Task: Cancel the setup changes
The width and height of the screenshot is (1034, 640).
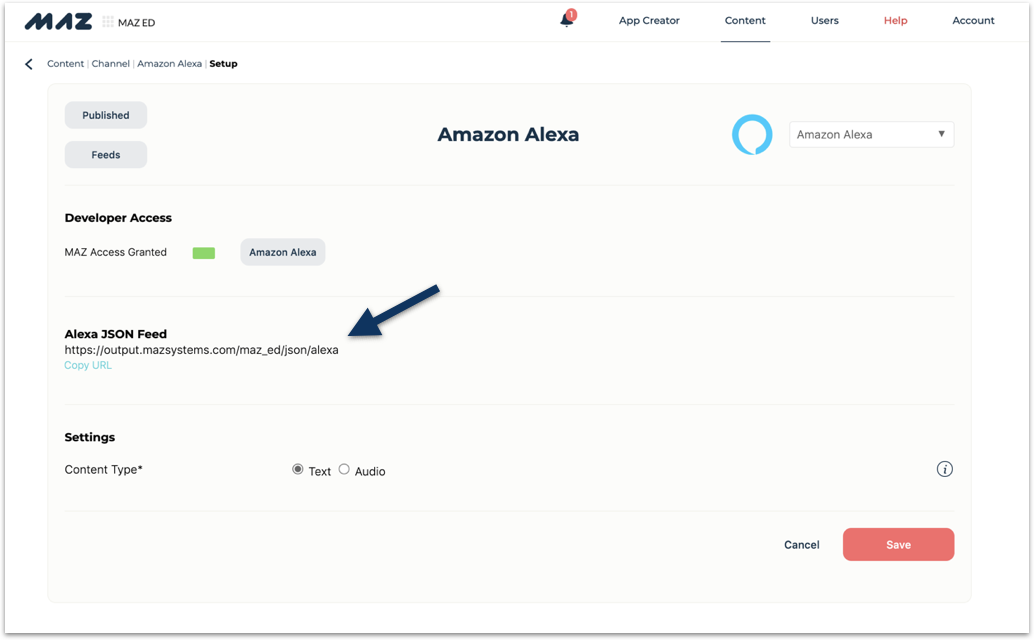Action: click(x=801, y=544)
